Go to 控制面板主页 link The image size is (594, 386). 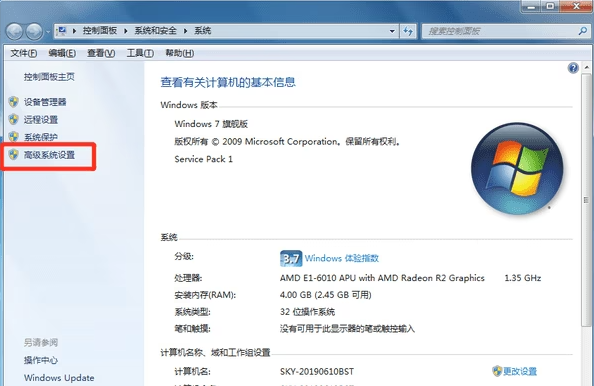click(x=49, y=77)
